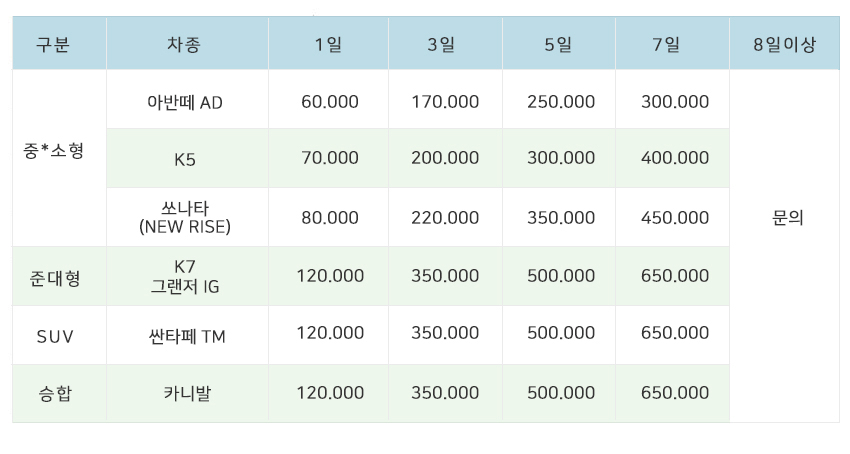Click the 5일 column header

559,44
